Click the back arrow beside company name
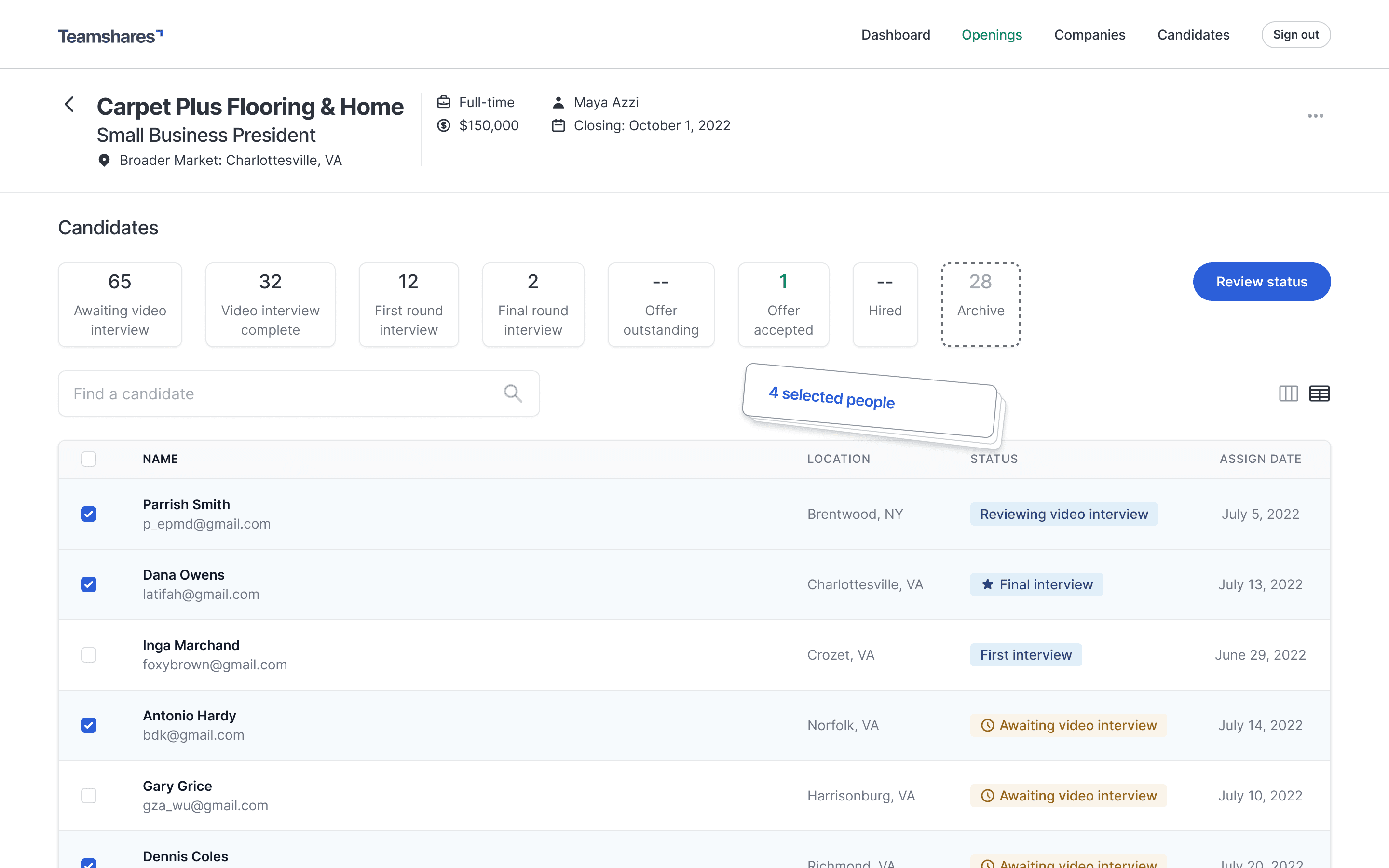1389x868 pixels. (x=69, y=105)
